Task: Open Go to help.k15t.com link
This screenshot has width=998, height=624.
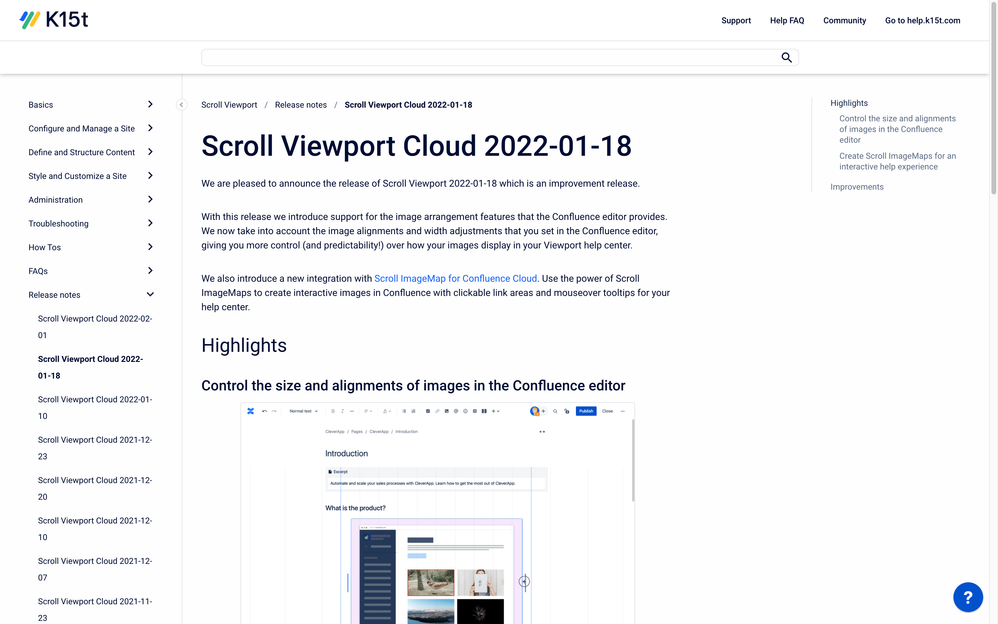Action: pos(922,20)
